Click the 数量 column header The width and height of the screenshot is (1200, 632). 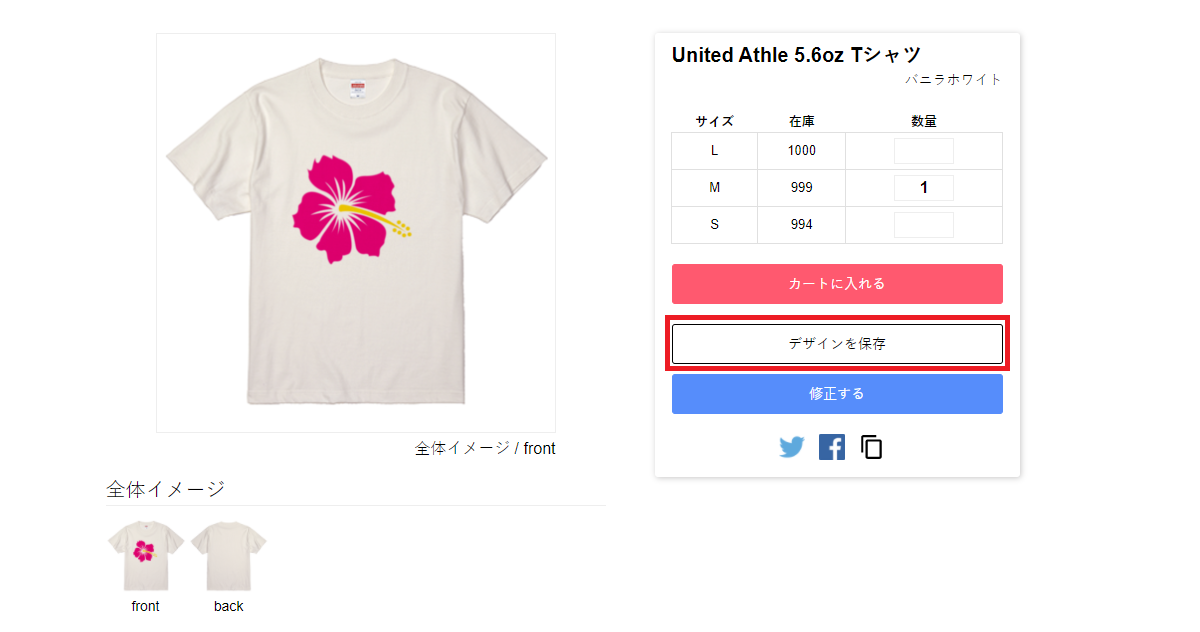[924, 121]
